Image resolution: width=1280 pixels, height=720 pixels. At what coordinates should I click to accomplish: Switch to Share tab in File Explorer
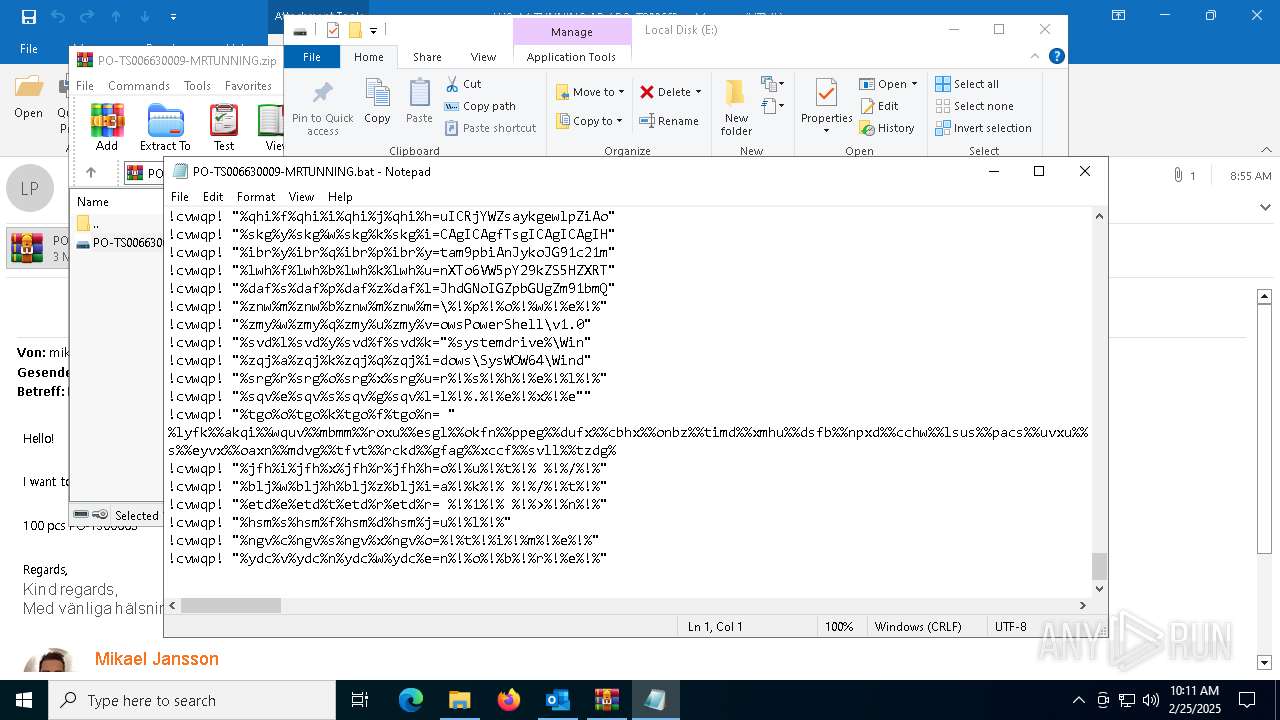pyautogui.click(x=427, y=57)
